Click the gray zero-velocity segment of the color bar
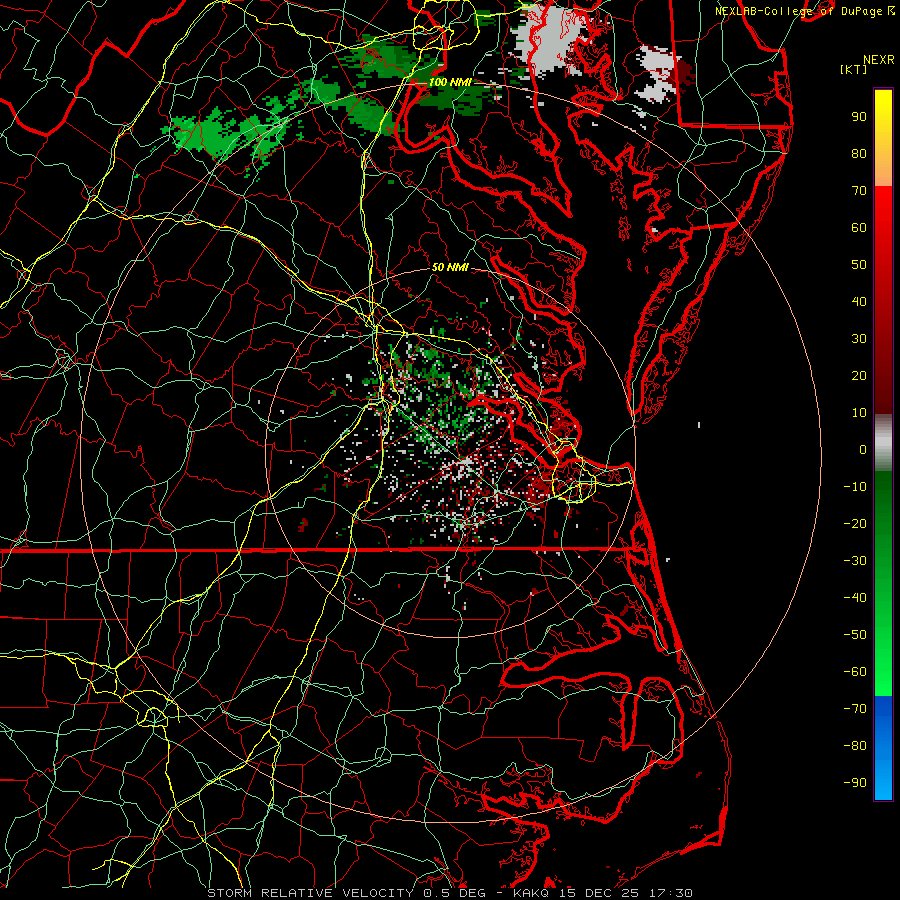Viewport: 900px width, 900px height. click(883, 442)
